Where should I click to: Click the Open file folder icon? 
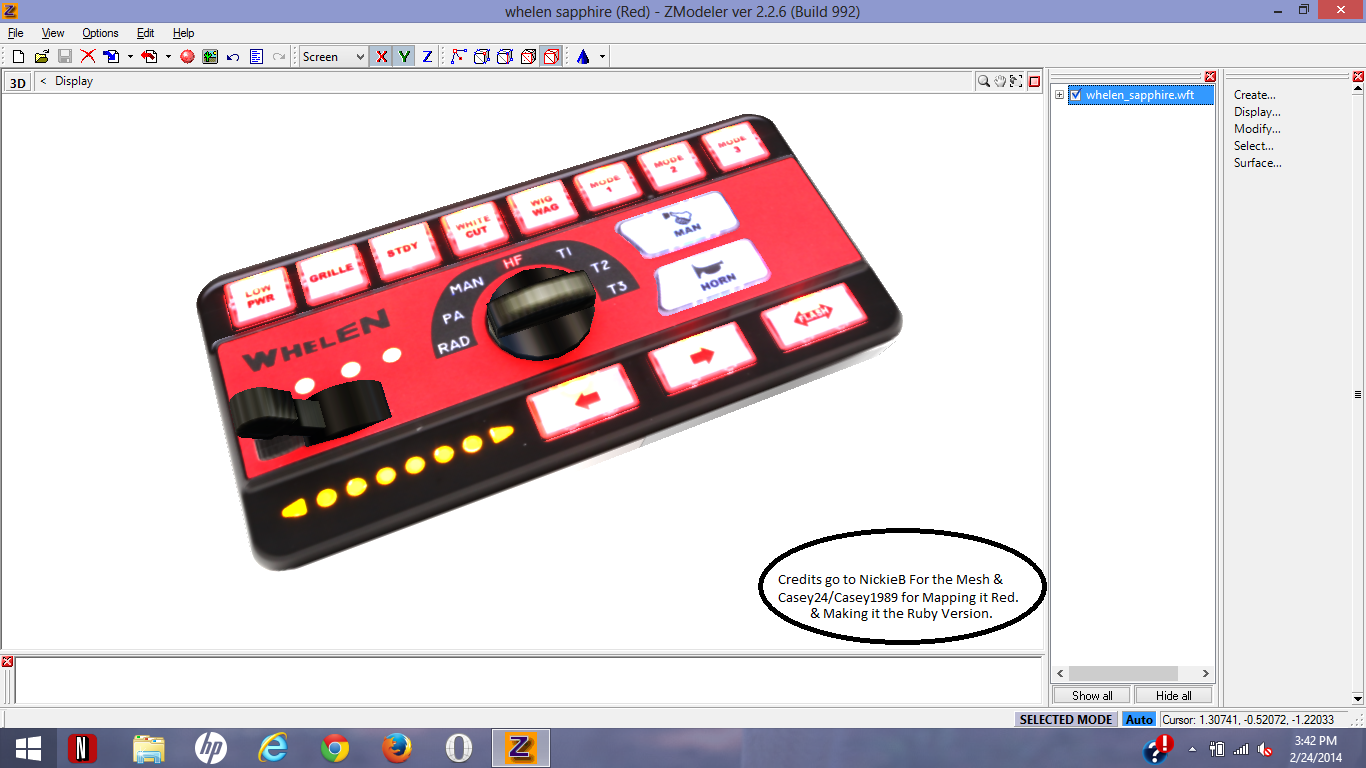[x=41, y=57]
